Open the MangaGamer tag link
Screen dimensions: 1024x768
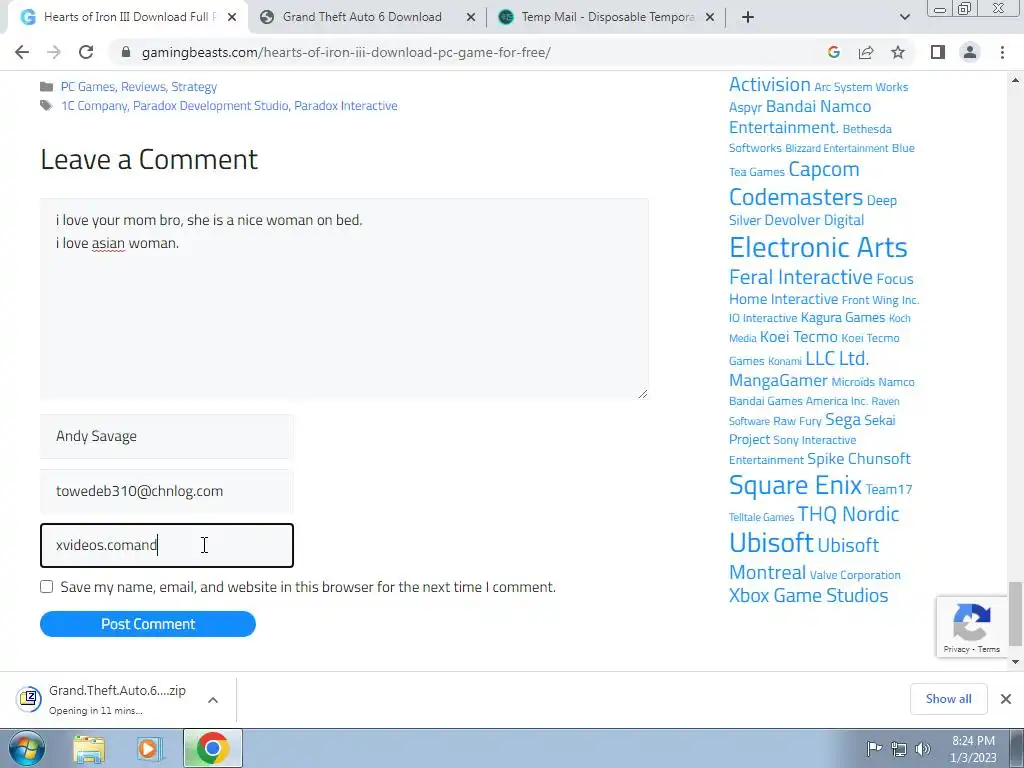778,381
